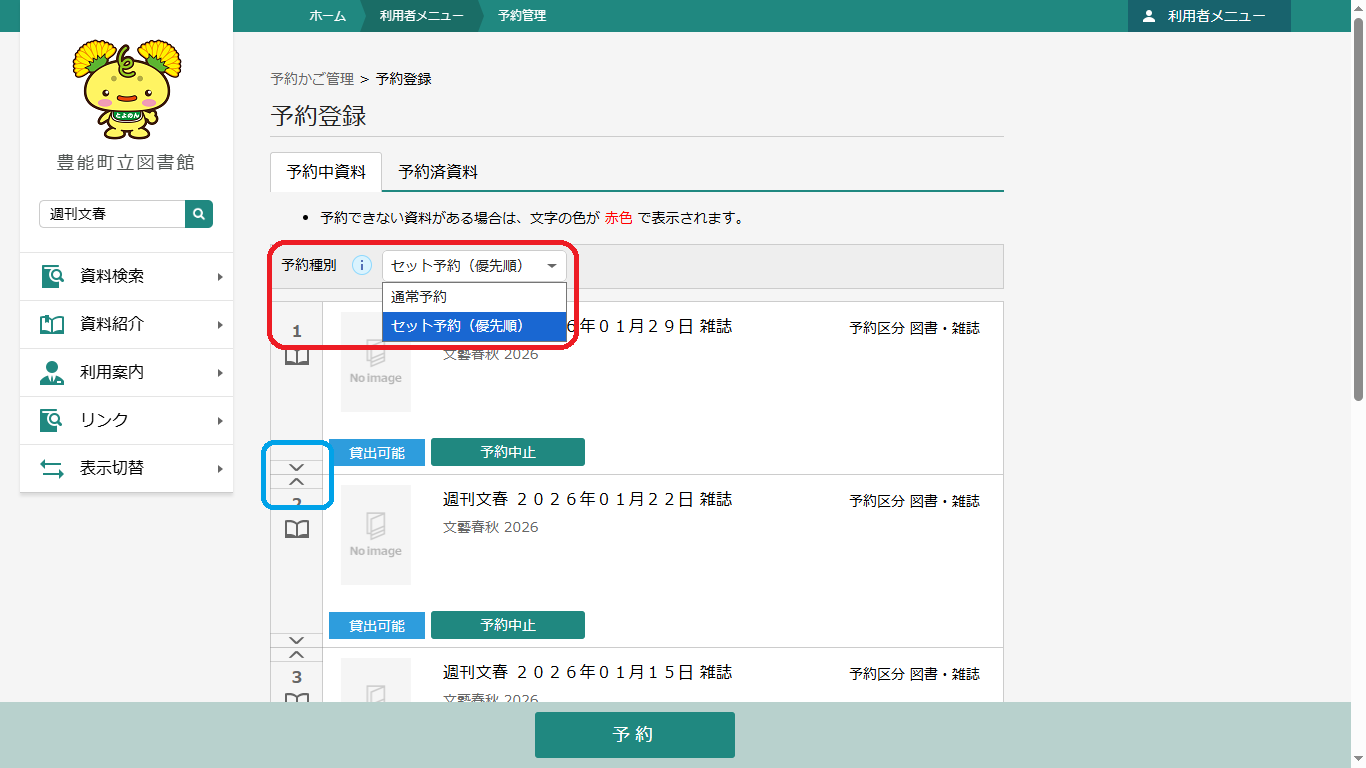Cancel reservation for the 01月29日 issue

pos(508,452)
